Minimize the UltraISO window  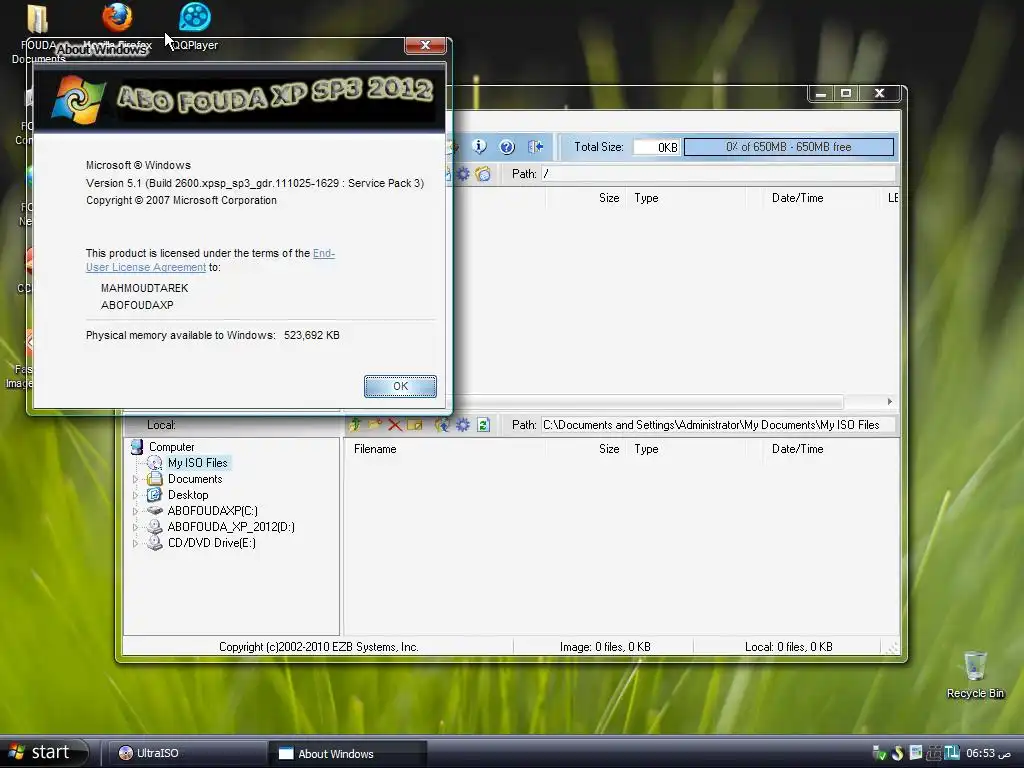coord(821,93)
